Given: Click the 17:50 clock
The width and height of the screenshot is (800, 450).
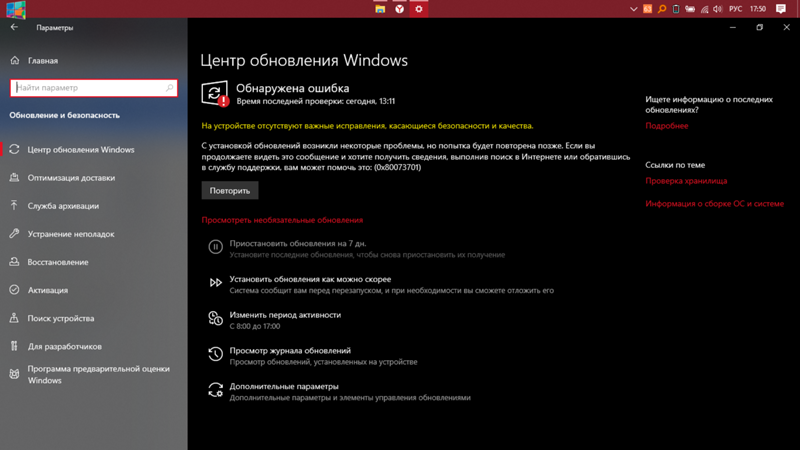Looking at the screenshot, I should click(758, 9).
